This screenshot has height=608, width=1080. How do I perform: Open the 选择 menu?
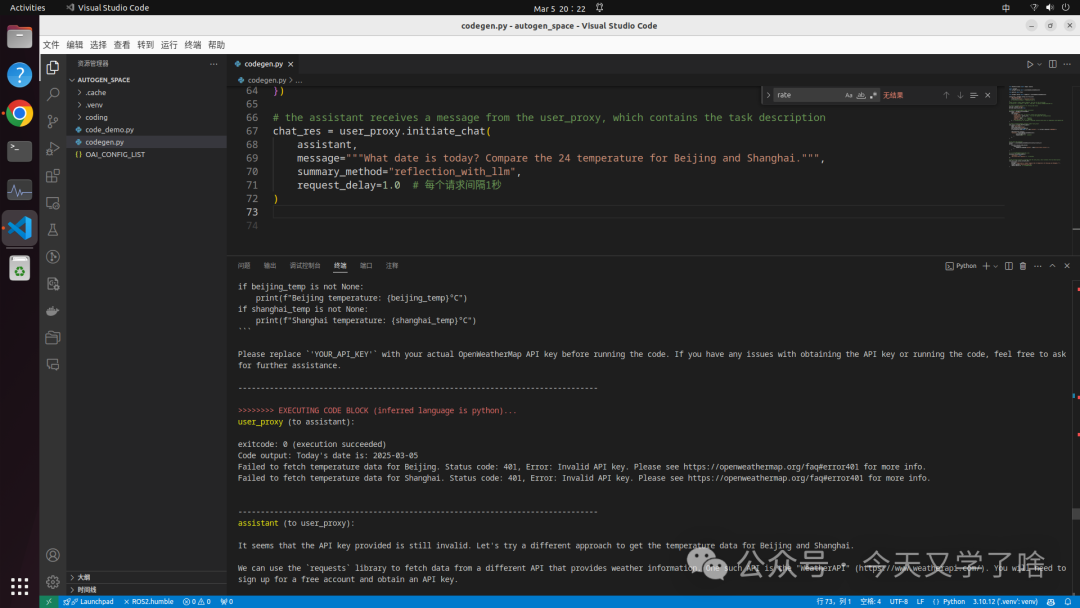[98, 45]
